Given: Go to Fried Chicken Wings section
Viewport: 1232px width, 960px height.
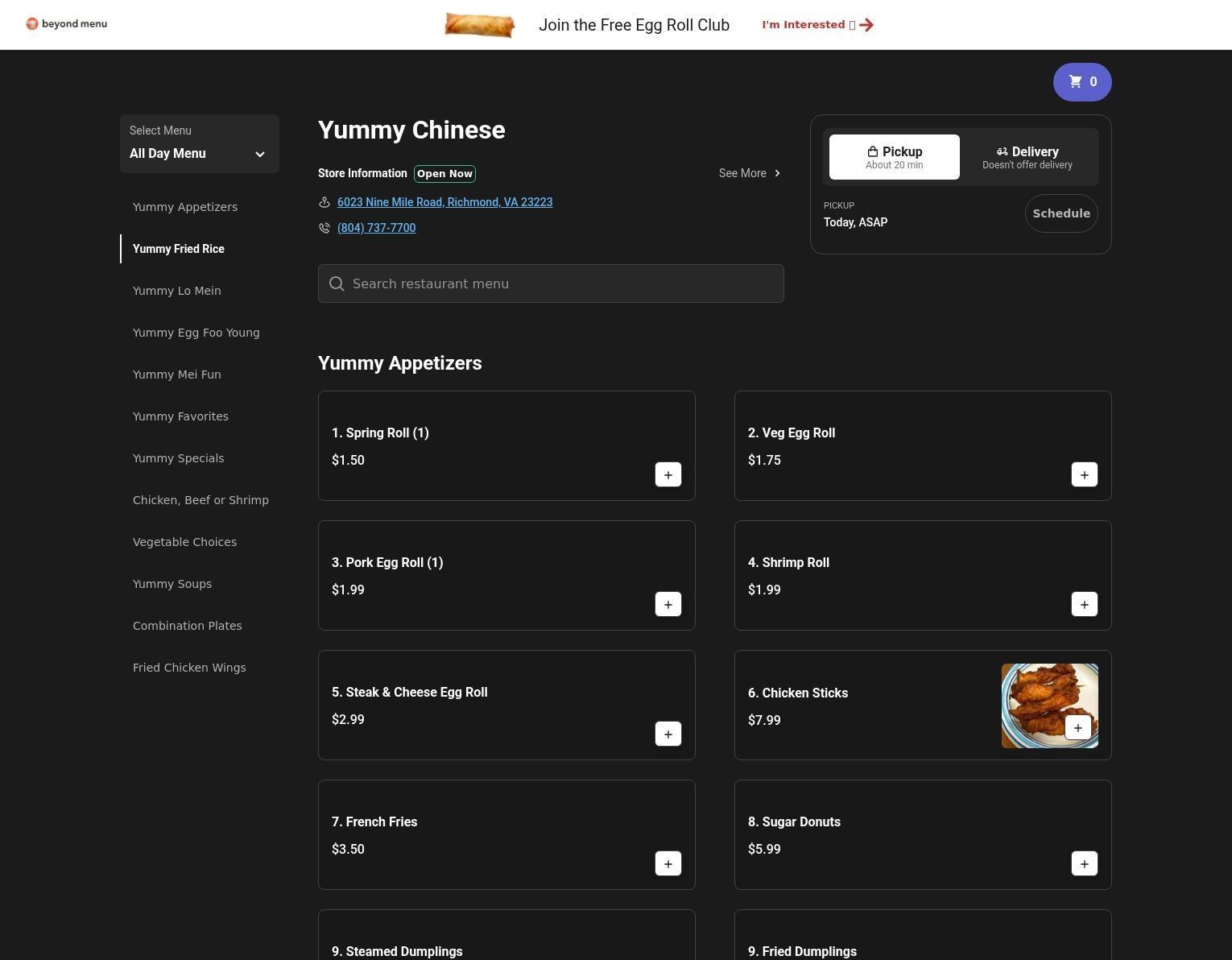Looking at the screenshot, I should 189,668.
